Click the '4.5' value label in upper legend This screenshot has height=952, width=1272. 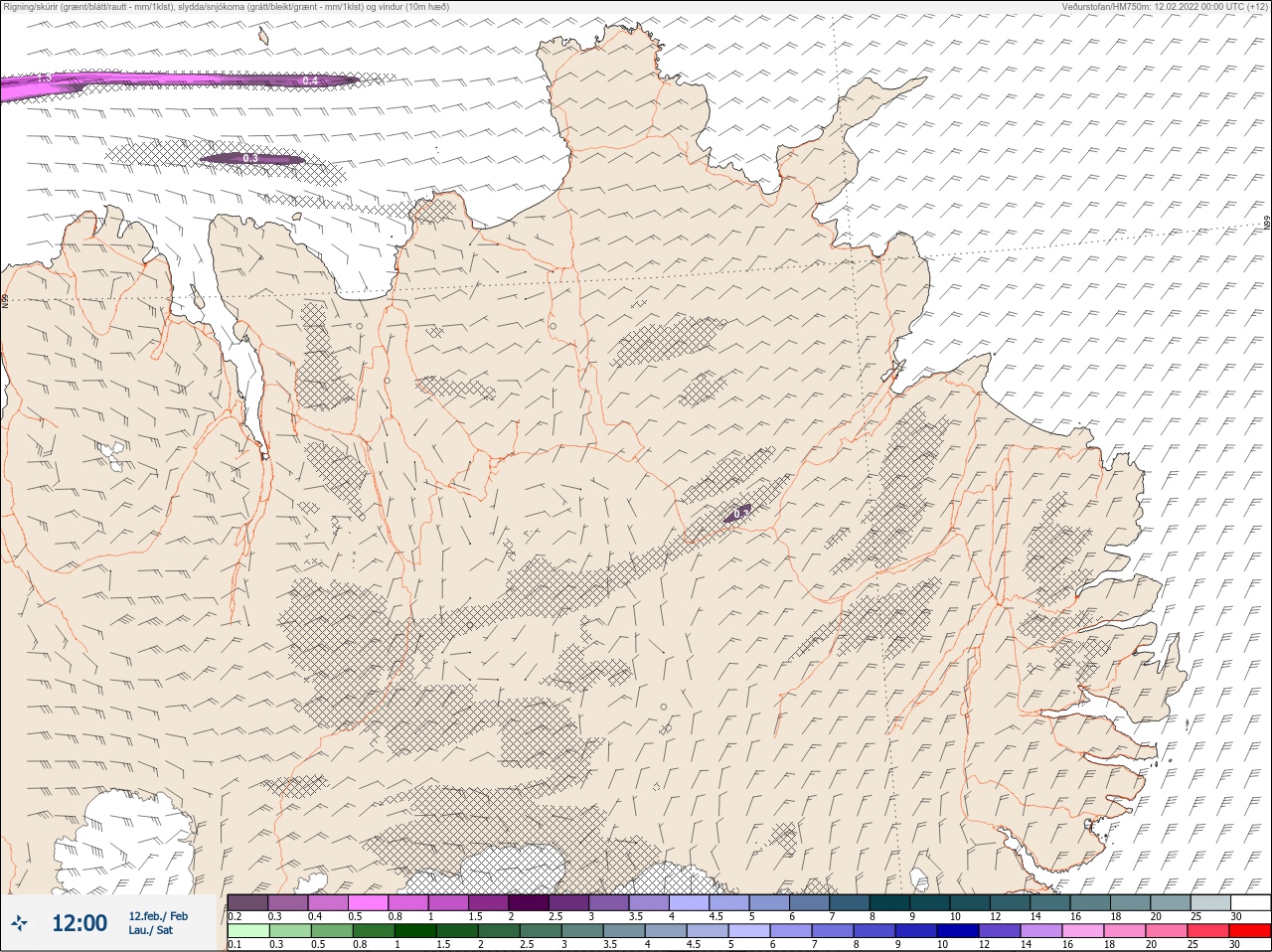(715, 916)
